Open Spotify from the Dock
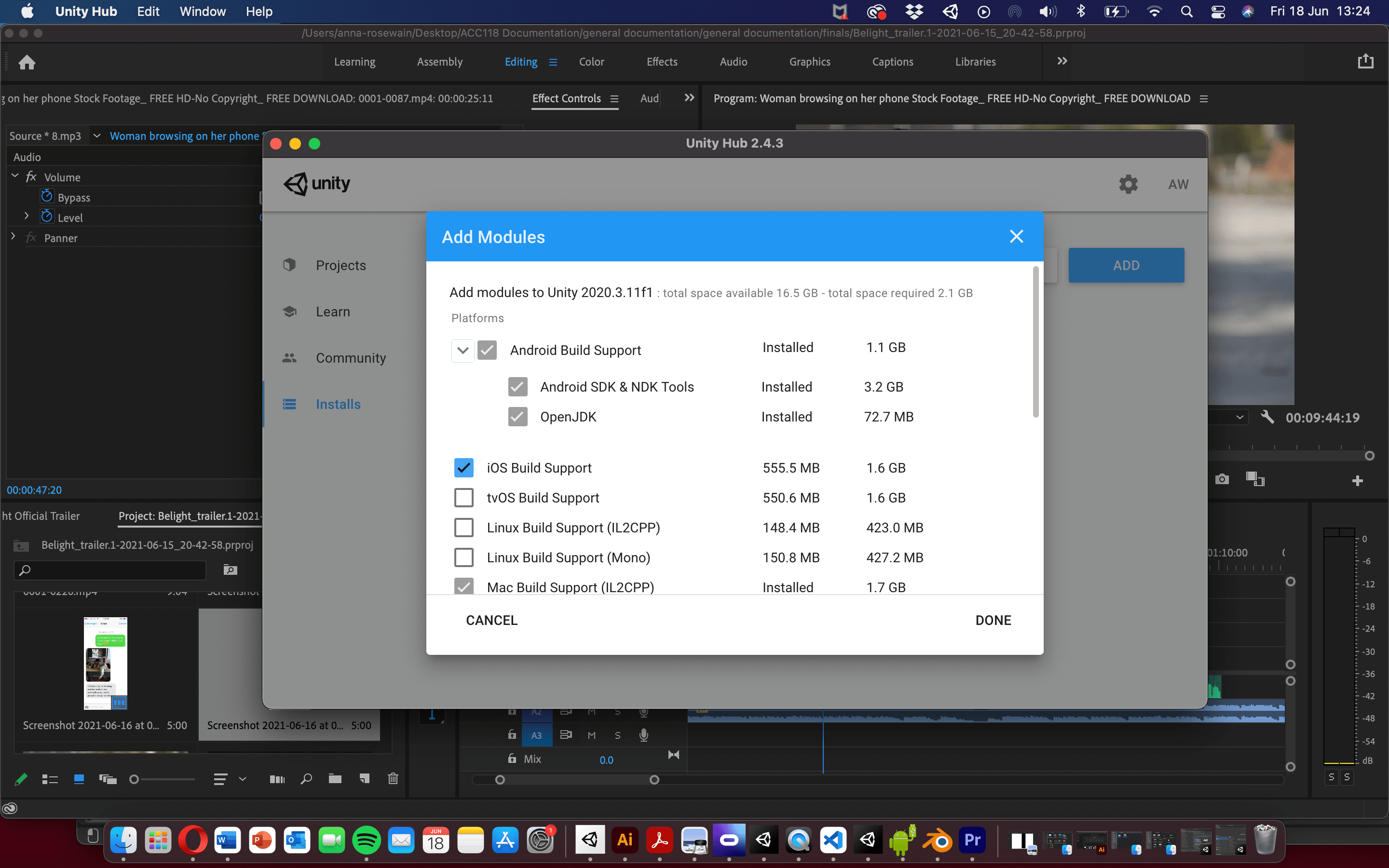The height and width of the screenshot is (868, 1389). tap(366, 841)
